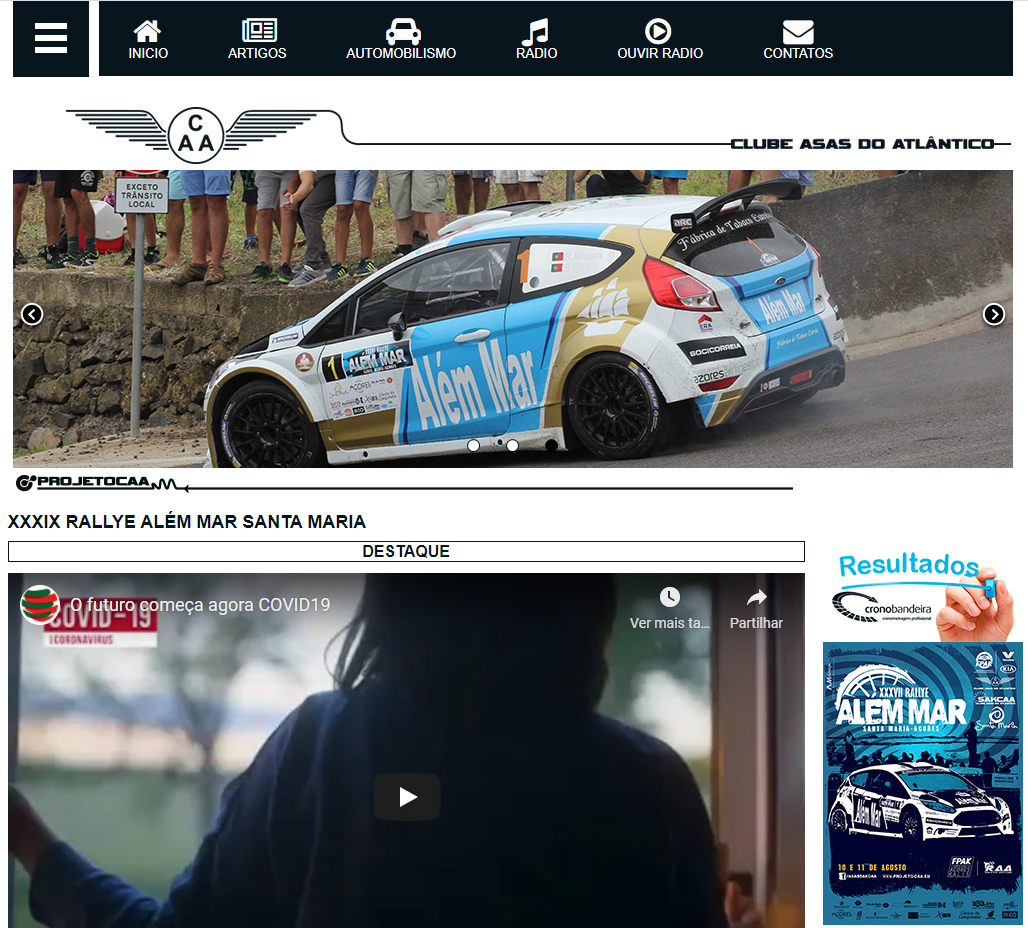Open the Artigos newspaper icon

tap(259, 30)
